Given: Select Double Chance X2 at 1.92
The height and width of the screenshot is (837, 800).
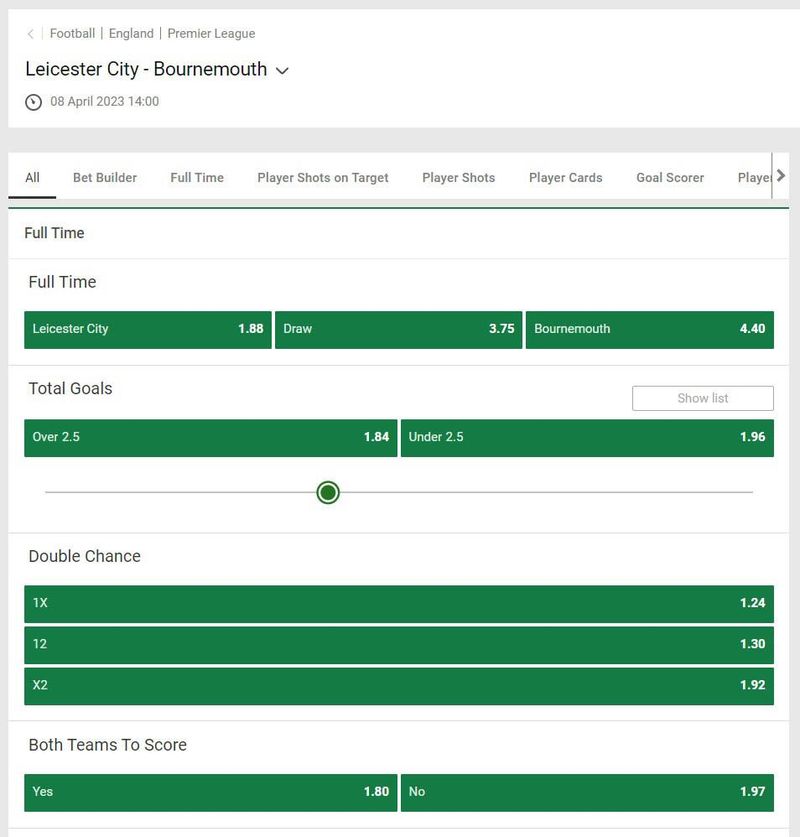Looking at the screenshot, I should 399,686.
